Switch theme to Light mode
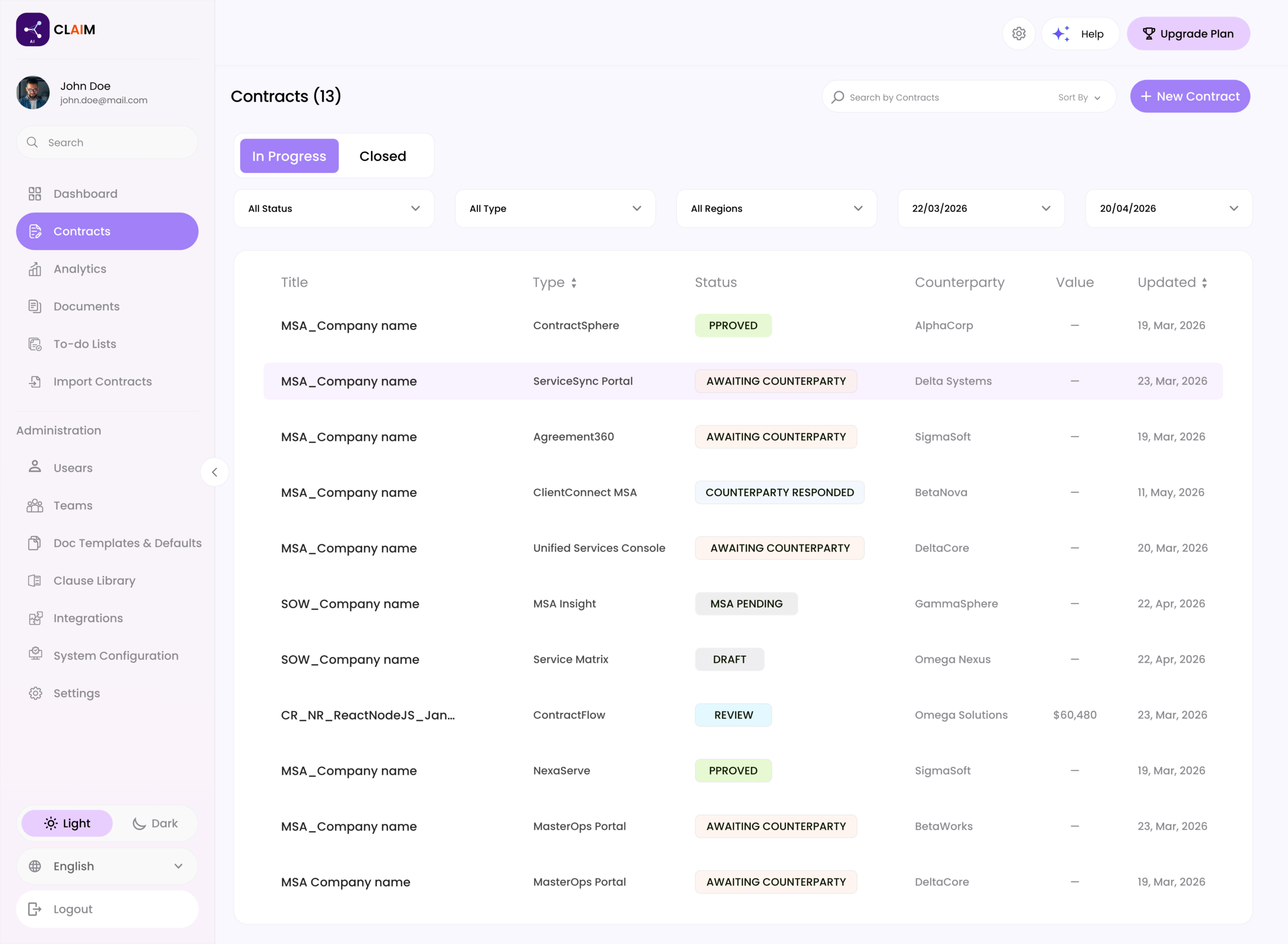 (67, 823)
